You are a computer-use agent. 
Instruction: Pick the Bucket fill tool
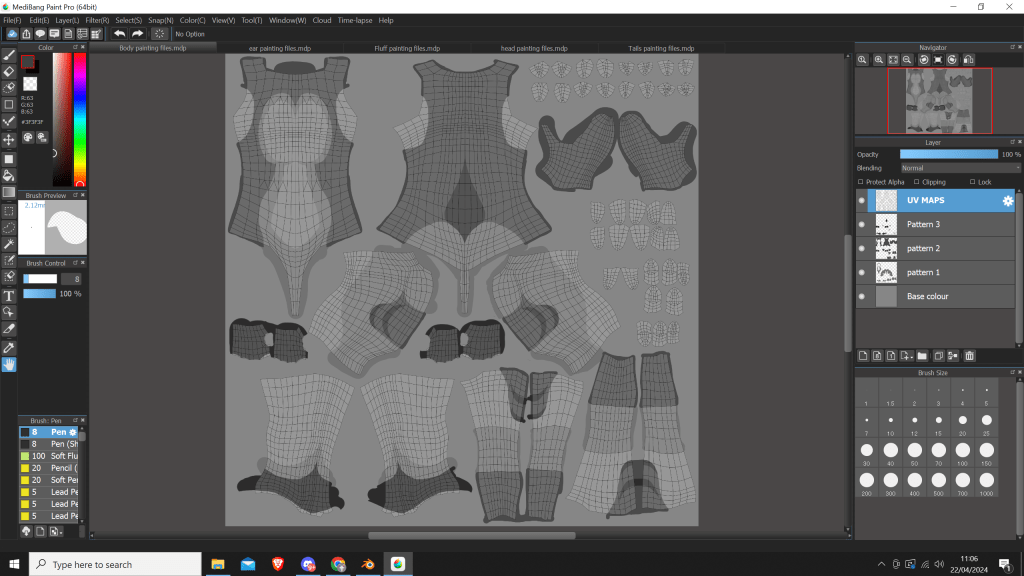9,175
